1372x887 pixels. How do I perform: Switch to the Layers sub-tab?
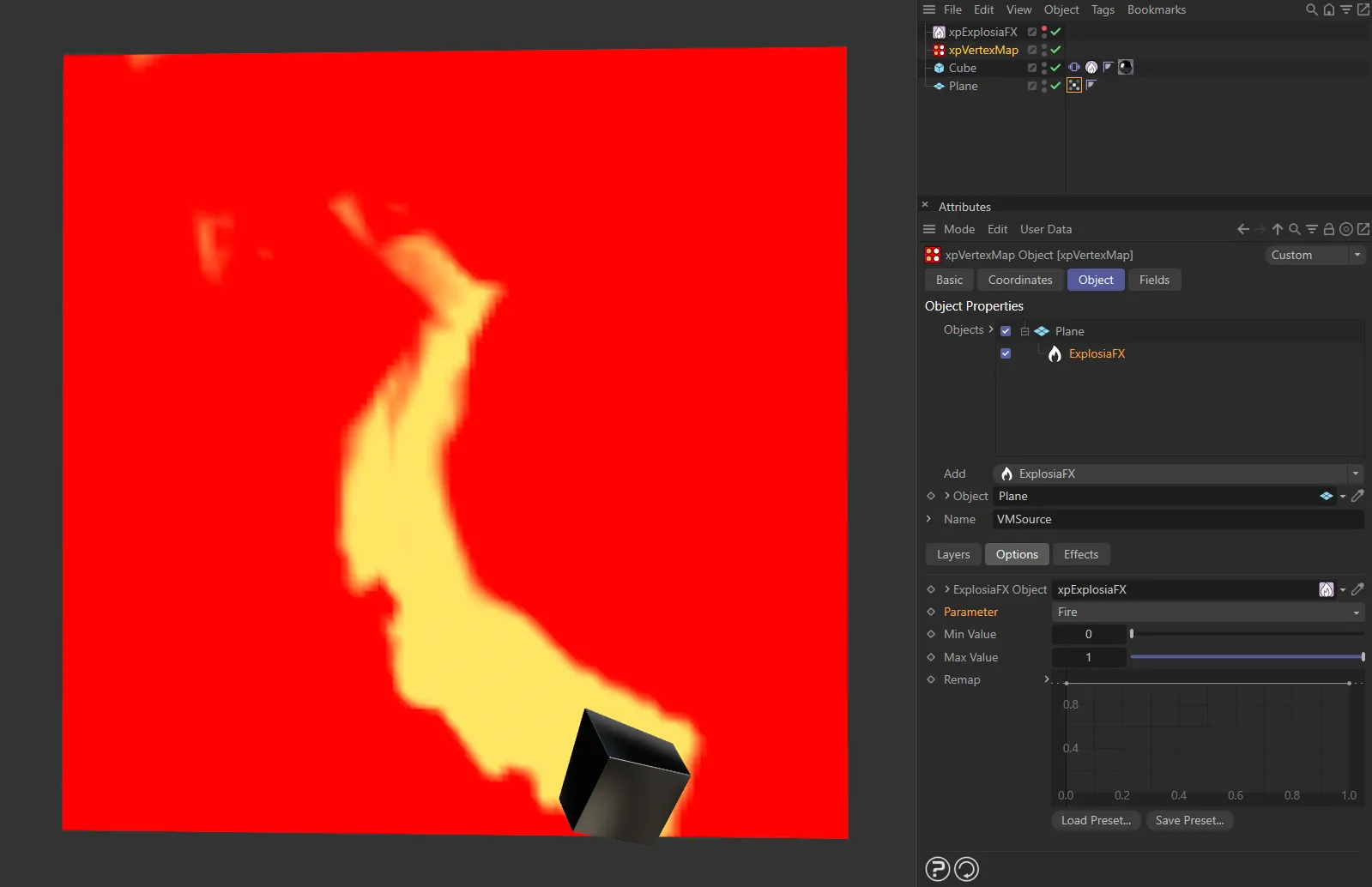[x=953, y=554]
